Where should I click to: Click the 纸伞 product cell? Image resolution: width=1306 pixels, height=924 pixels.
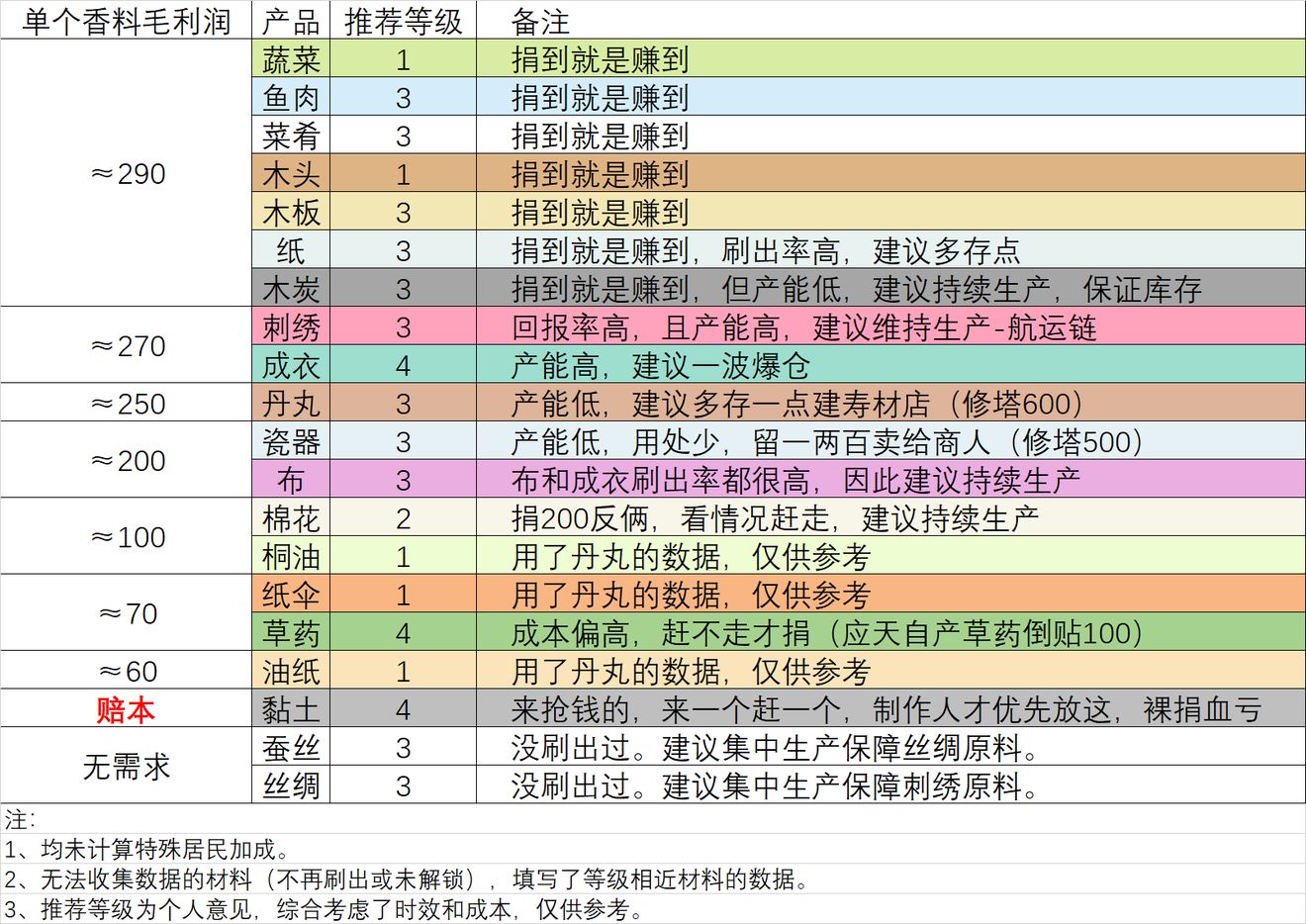pyautogui.click(x=291, y=595)
